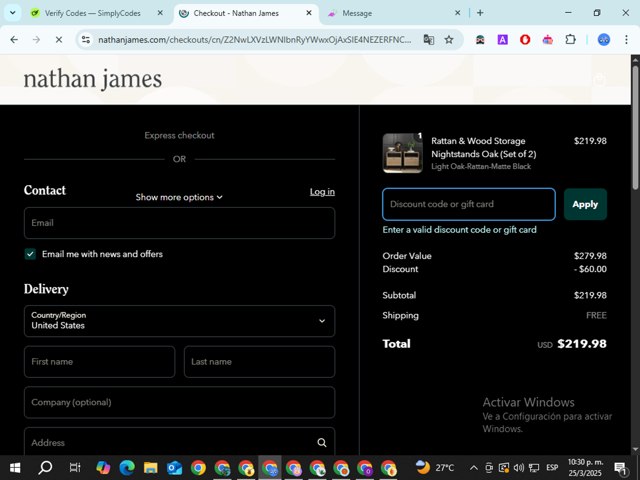
Task: Click the Address field
Action: (180, 442)
